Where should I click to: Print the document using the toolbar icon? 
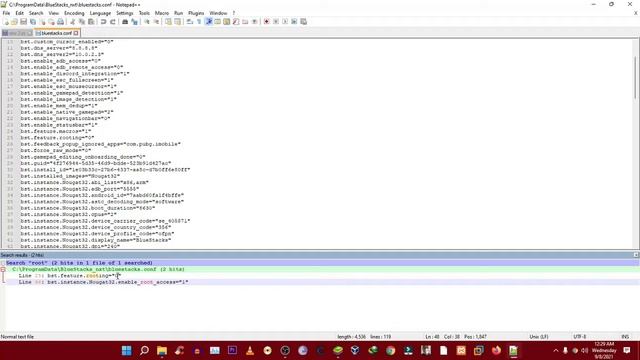tap(60, 22)
